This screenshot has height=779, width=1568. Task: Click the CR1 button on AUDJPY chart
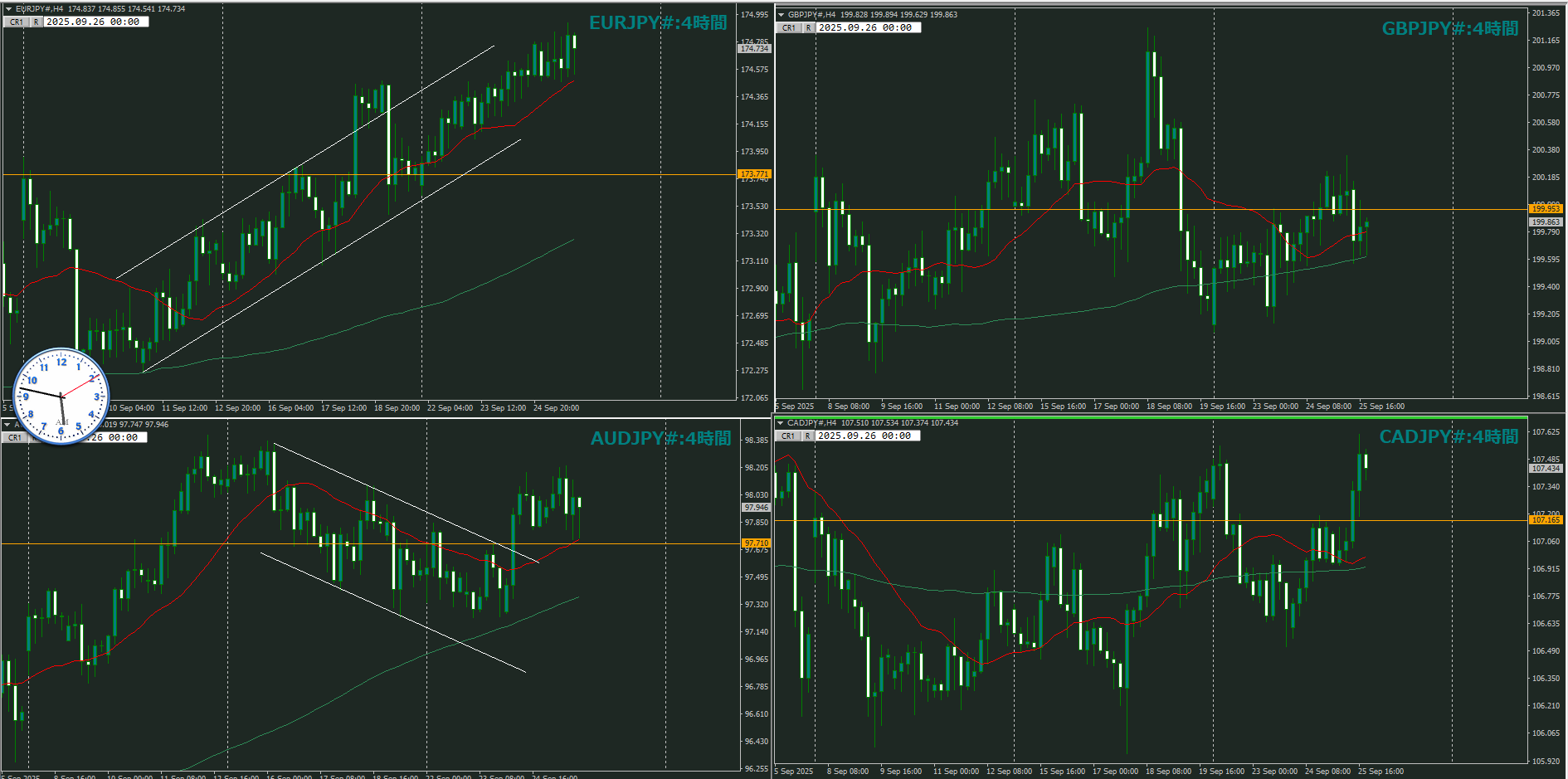coord(15,437)
